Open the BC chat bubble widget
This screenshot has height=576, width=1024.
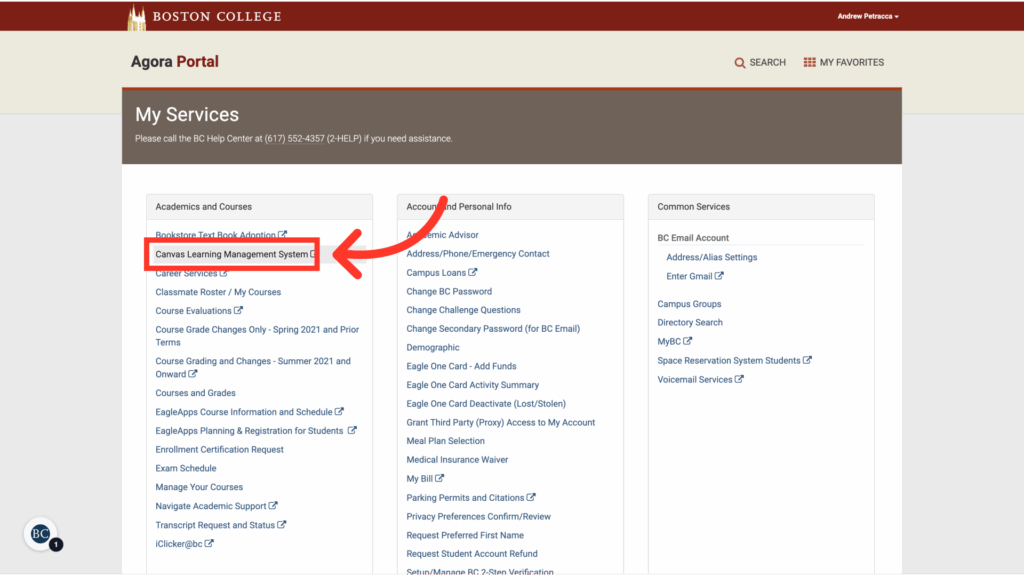40,534
